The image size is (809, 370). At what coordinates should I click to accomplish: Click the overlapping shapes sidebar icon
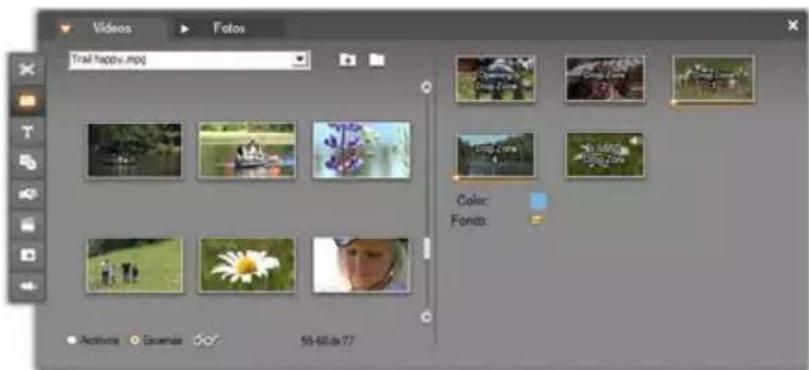click(x=27, y=163)
